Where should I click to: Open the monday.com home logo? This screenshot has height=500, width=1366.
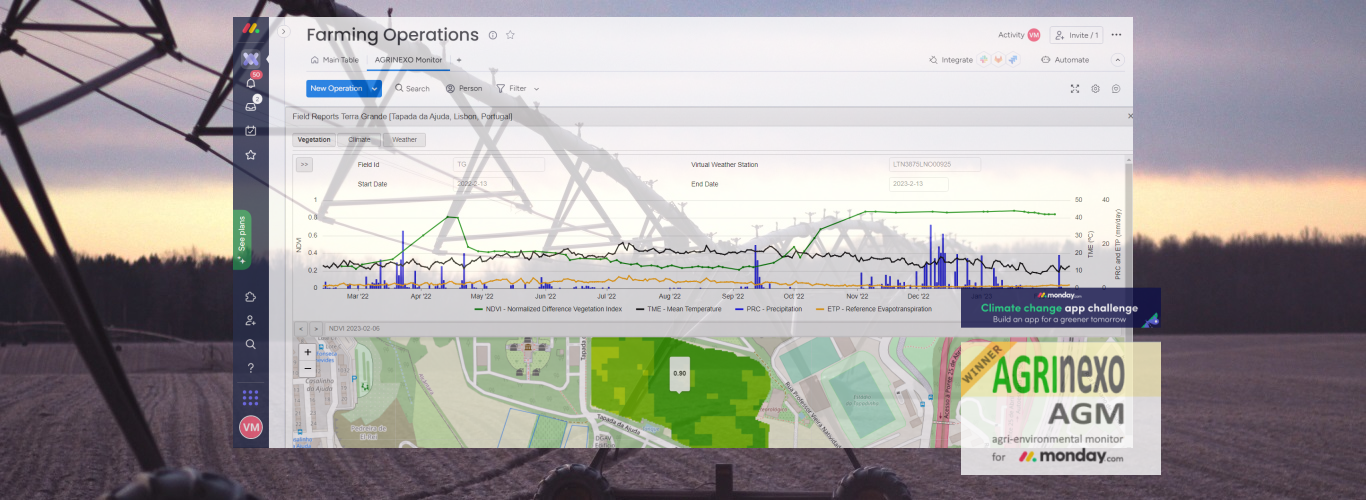click(x=250, y=28)
